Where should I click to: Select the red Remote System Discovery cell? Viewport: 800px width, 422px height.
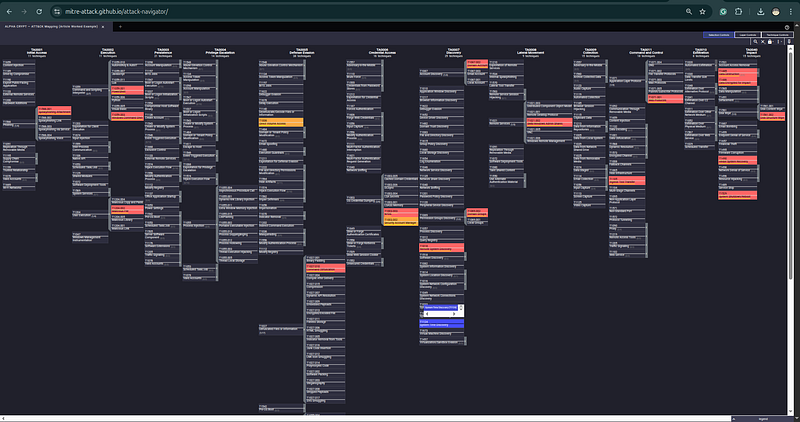pyautogui.click(x=441, y=248)
